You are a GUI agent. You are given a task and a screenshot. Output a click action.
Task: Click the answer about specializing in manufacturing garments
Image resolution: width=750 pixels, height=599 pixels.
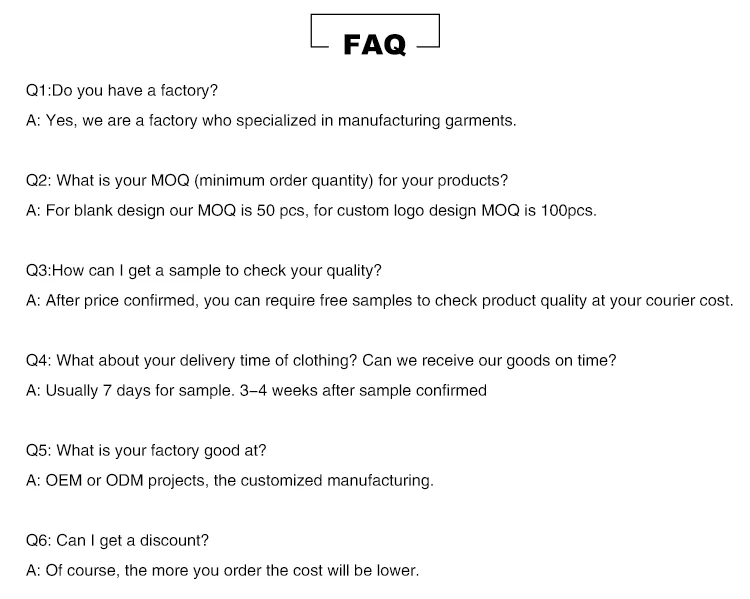270,121
